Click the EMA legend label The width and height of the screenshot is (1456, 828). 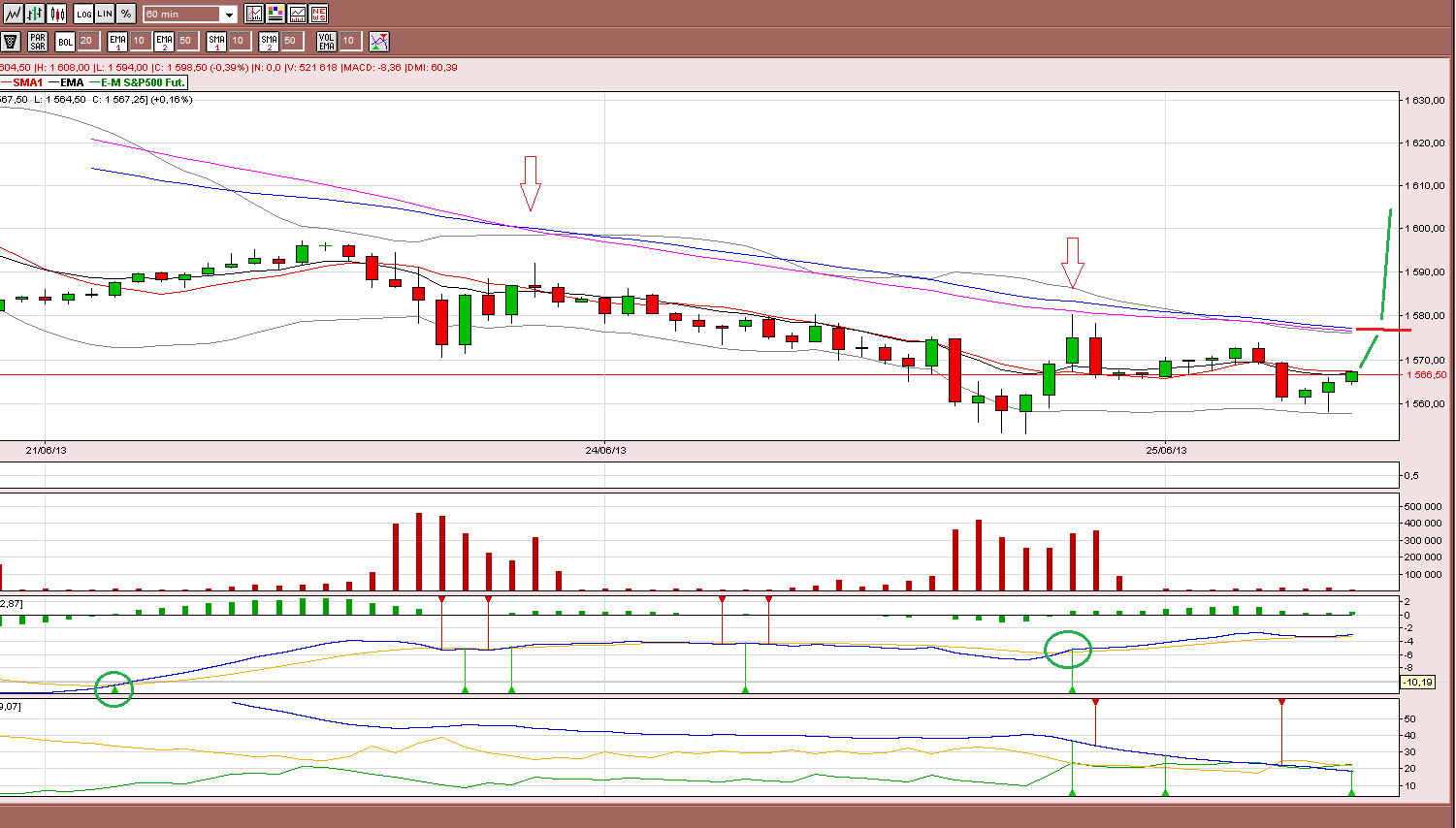point(72,82)
